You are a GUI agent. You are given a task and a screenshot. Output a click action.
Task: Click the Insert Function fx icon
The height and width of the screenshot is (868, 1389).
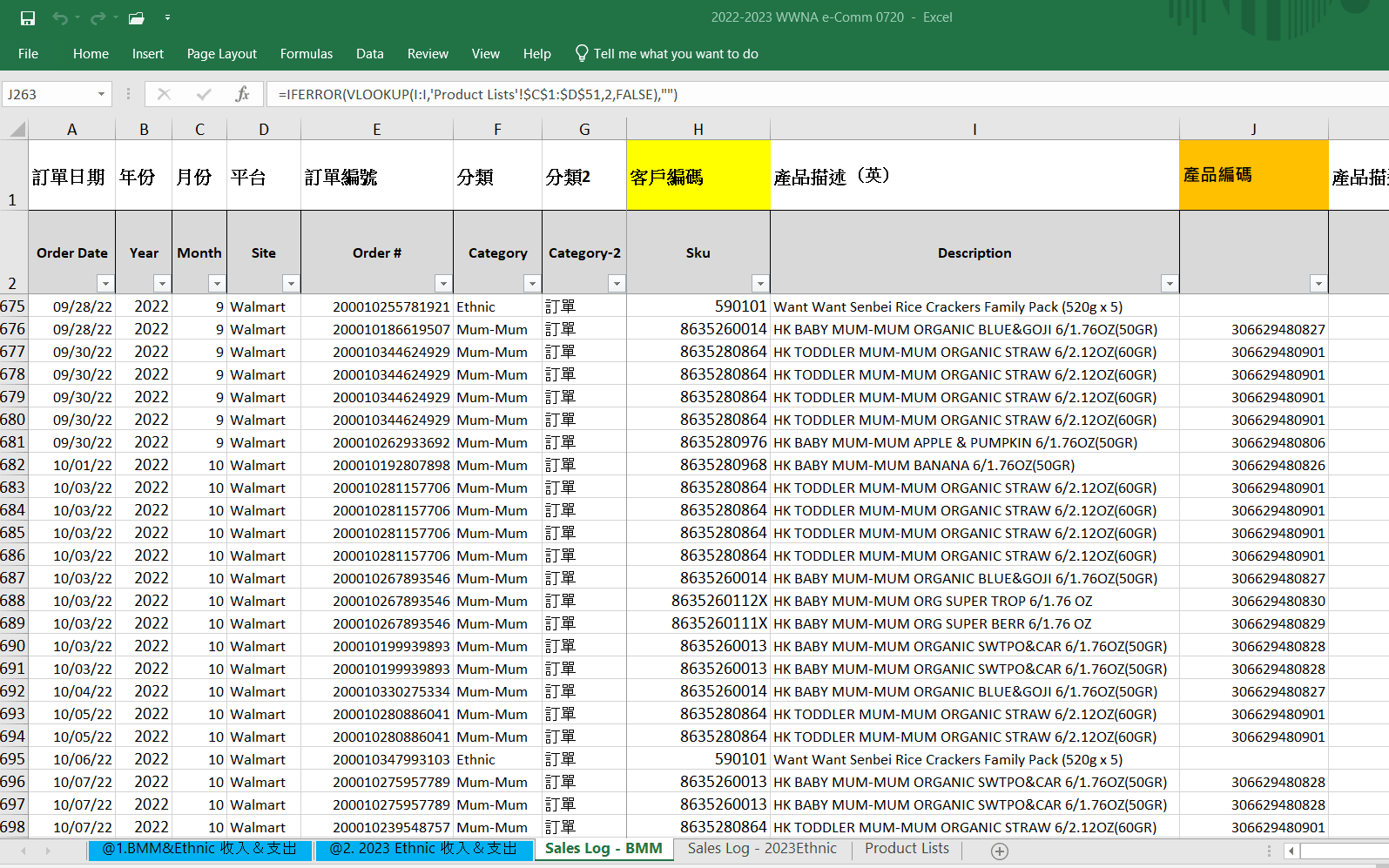(242, 94)
